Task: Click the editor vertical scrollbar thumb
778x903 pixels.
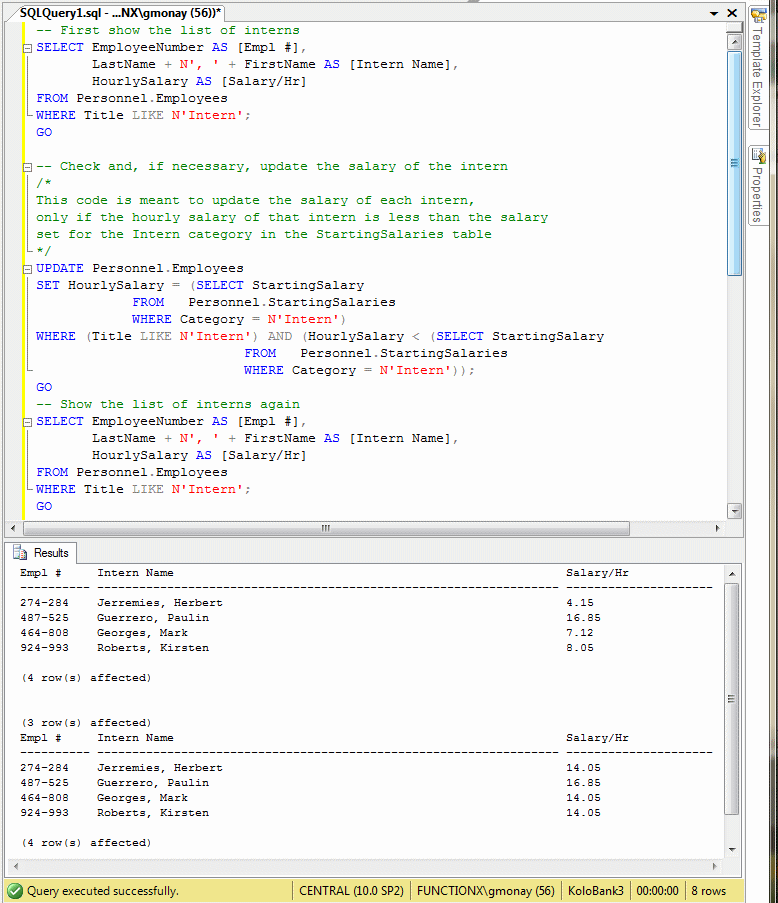Action: point(734,164)
